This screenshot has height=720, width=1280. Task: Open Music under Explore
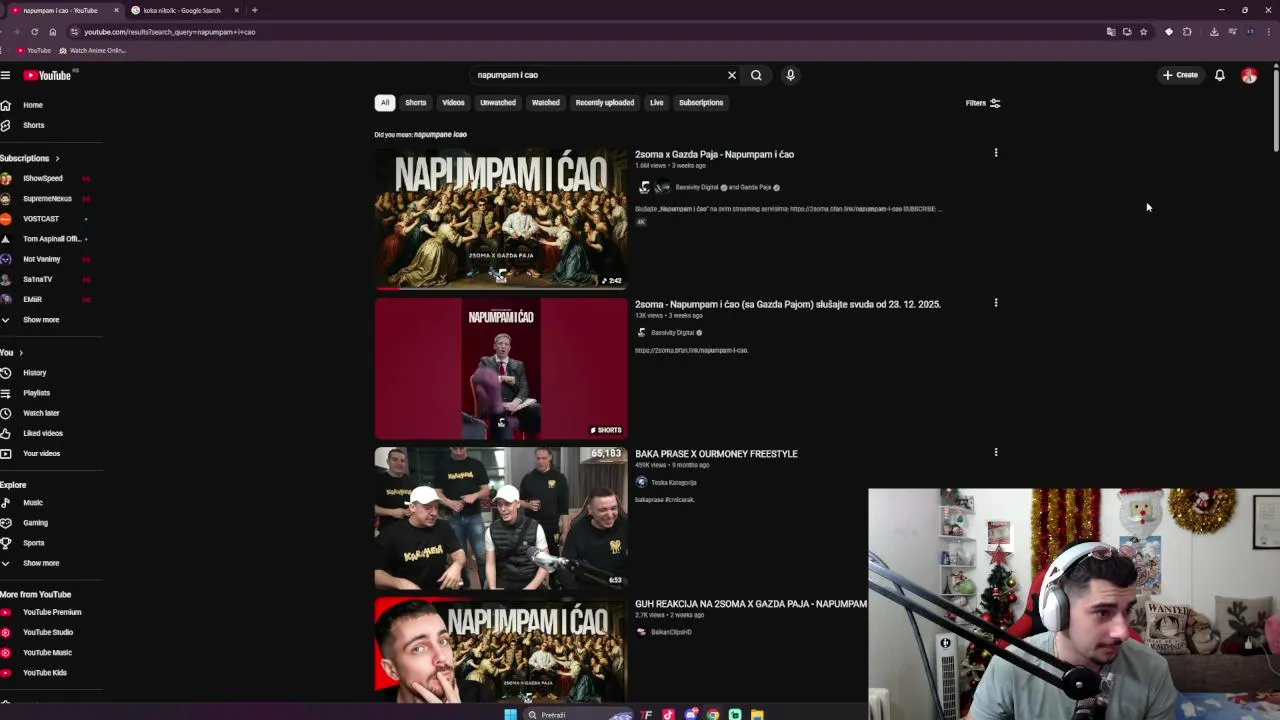pos(33,503)
